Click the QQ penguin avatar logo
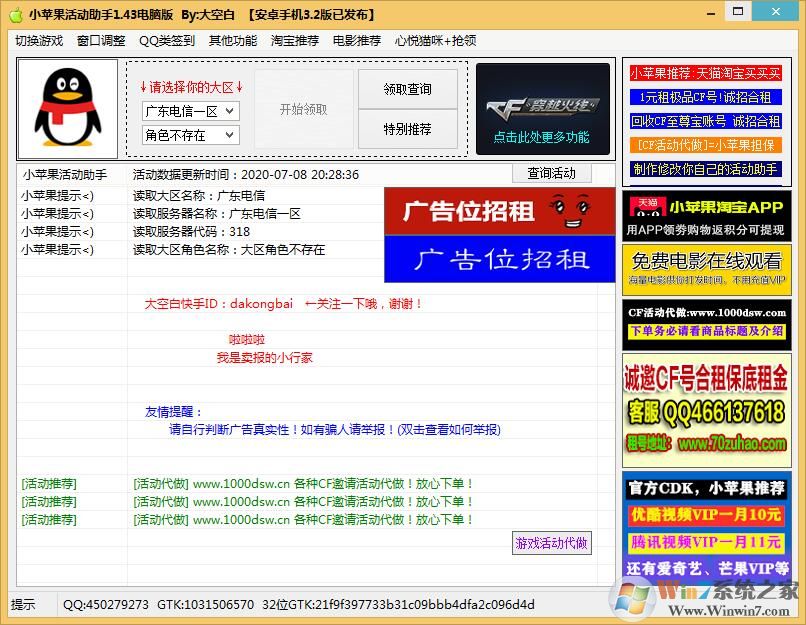Screen dimensions: 806x625 tap(67, 106)
